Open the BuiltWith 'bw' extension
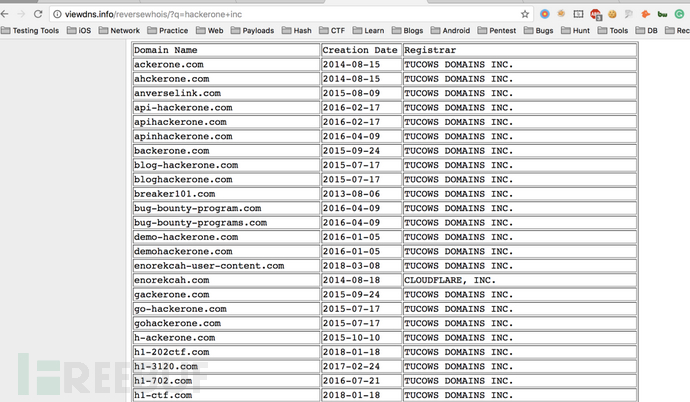 click(662, 14)
